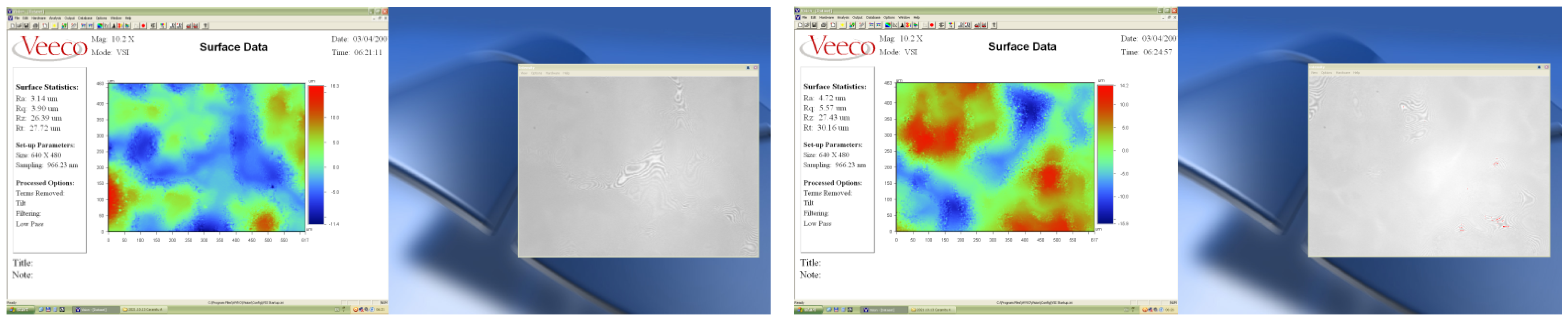Click rainbow contour plot icon in right Vision toolbar
The width and height of the screenshot is (1568, 321).
[887, 25]
